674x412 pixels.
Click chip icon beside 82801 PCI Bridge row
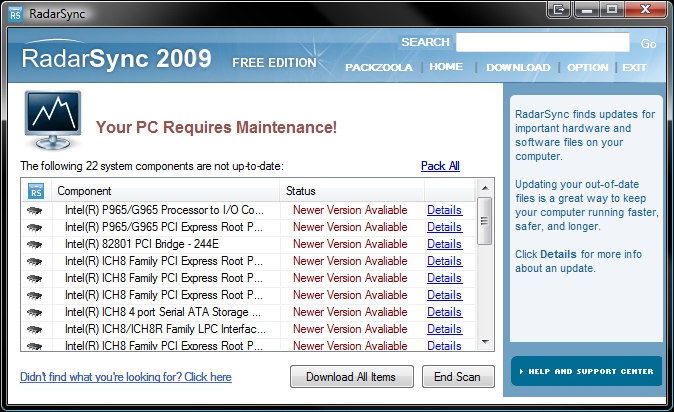pos(34,244)
